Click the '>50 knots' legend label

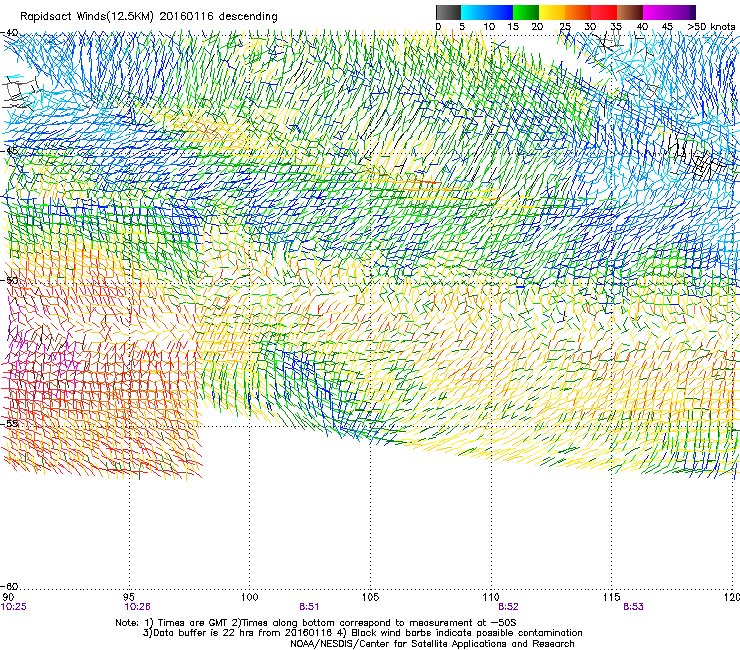(x=711, y=27)
